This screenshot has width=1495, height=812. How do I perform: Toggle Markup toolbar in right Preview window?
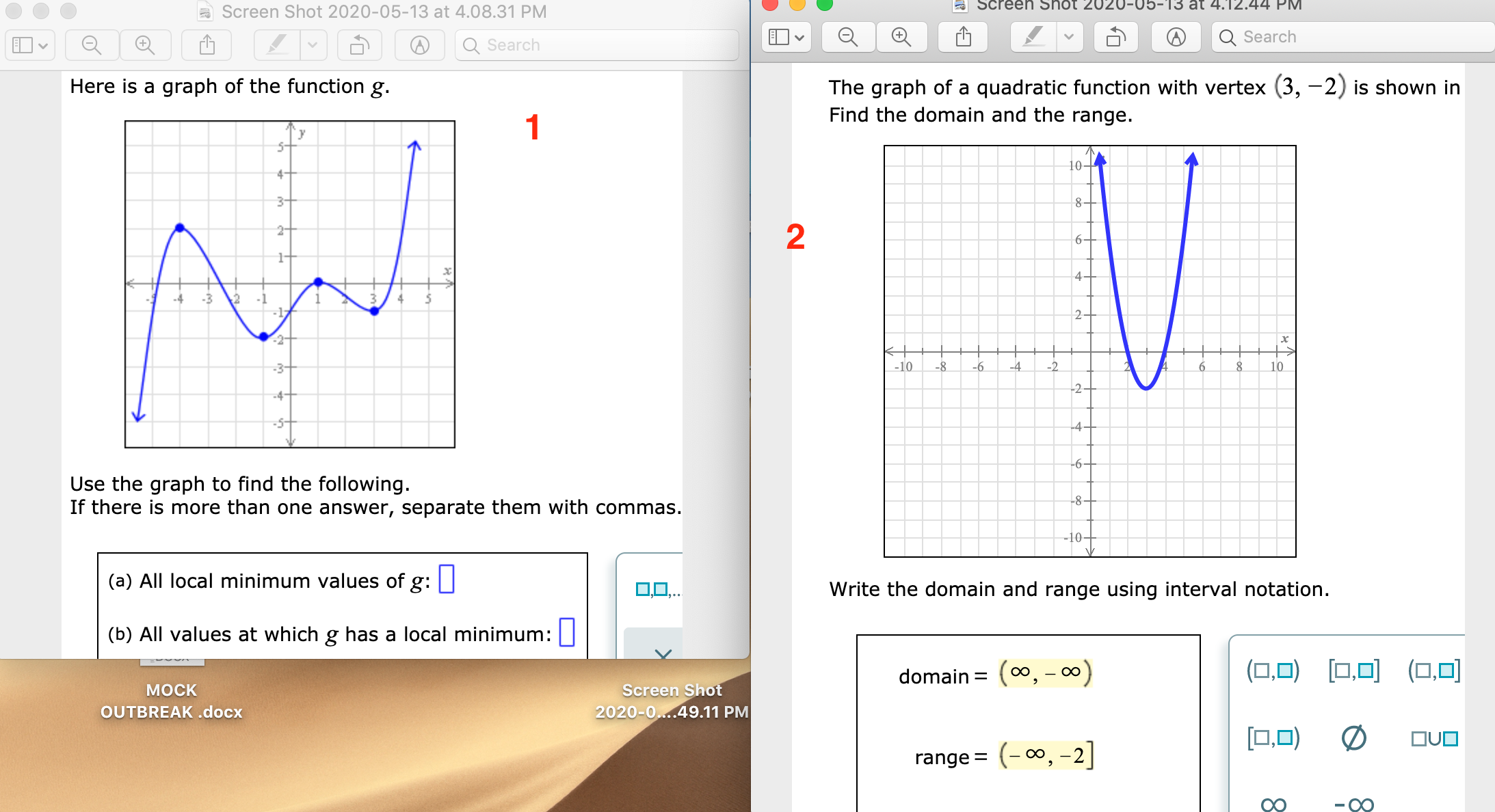[1176, 37]
